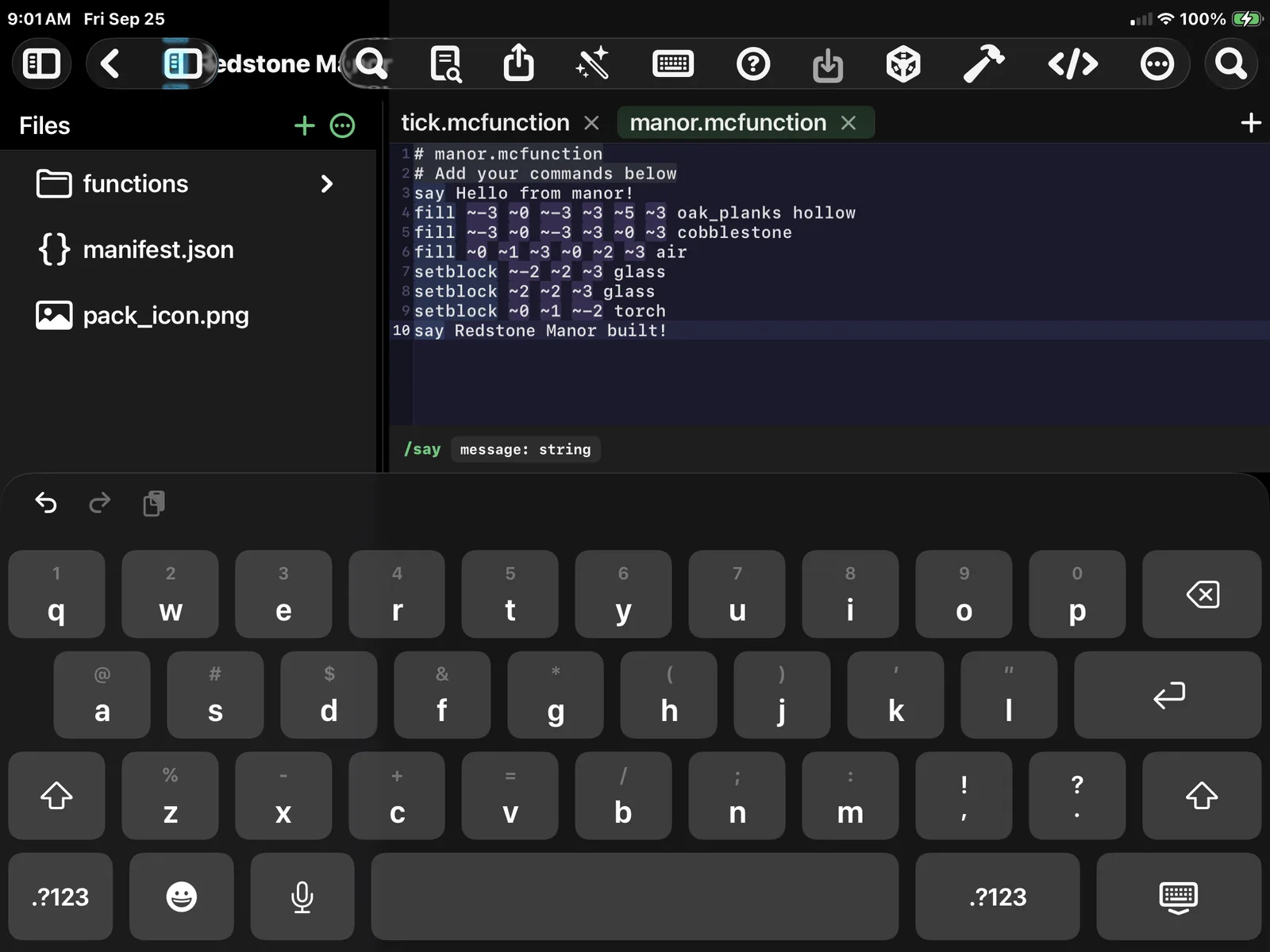Open the emoji keyboard
Screen dimensions: 1270x952
pyautogui.click(x=182, y=896)
